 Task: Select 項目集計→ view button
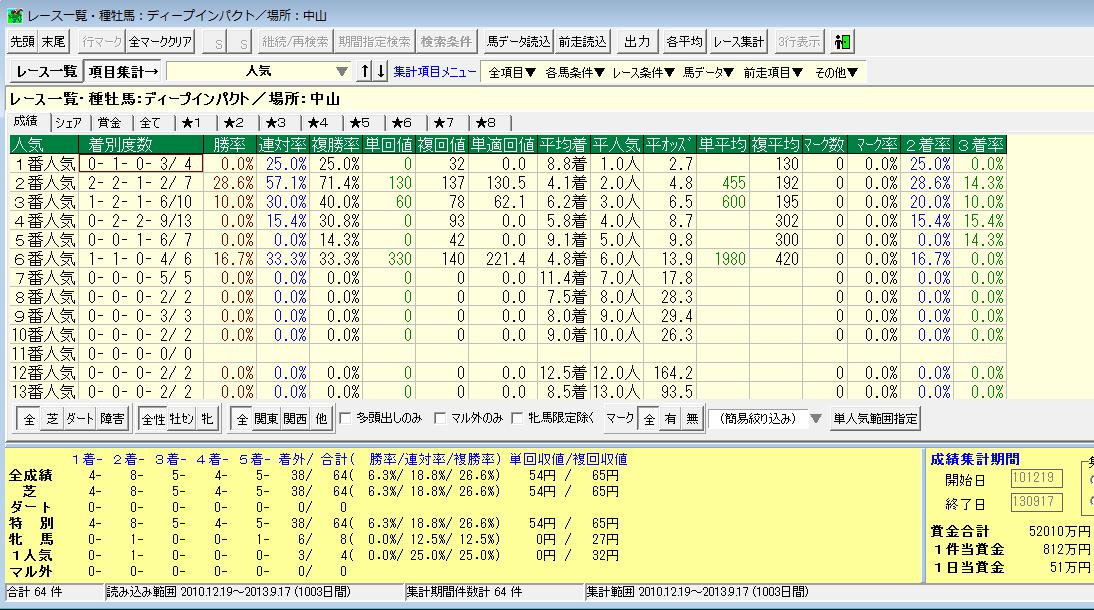pos(123,70)
